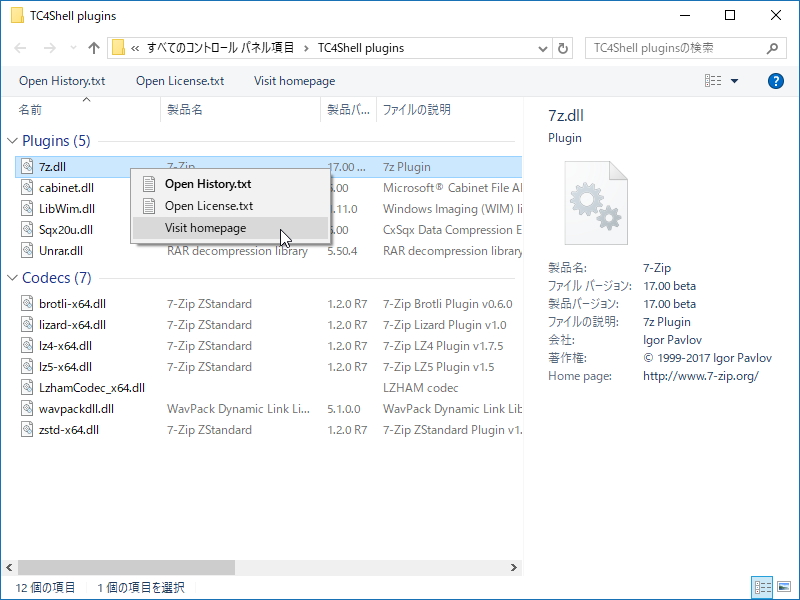
Task: Click Open License.txt in the toolbar
Action: coord(179,81)
